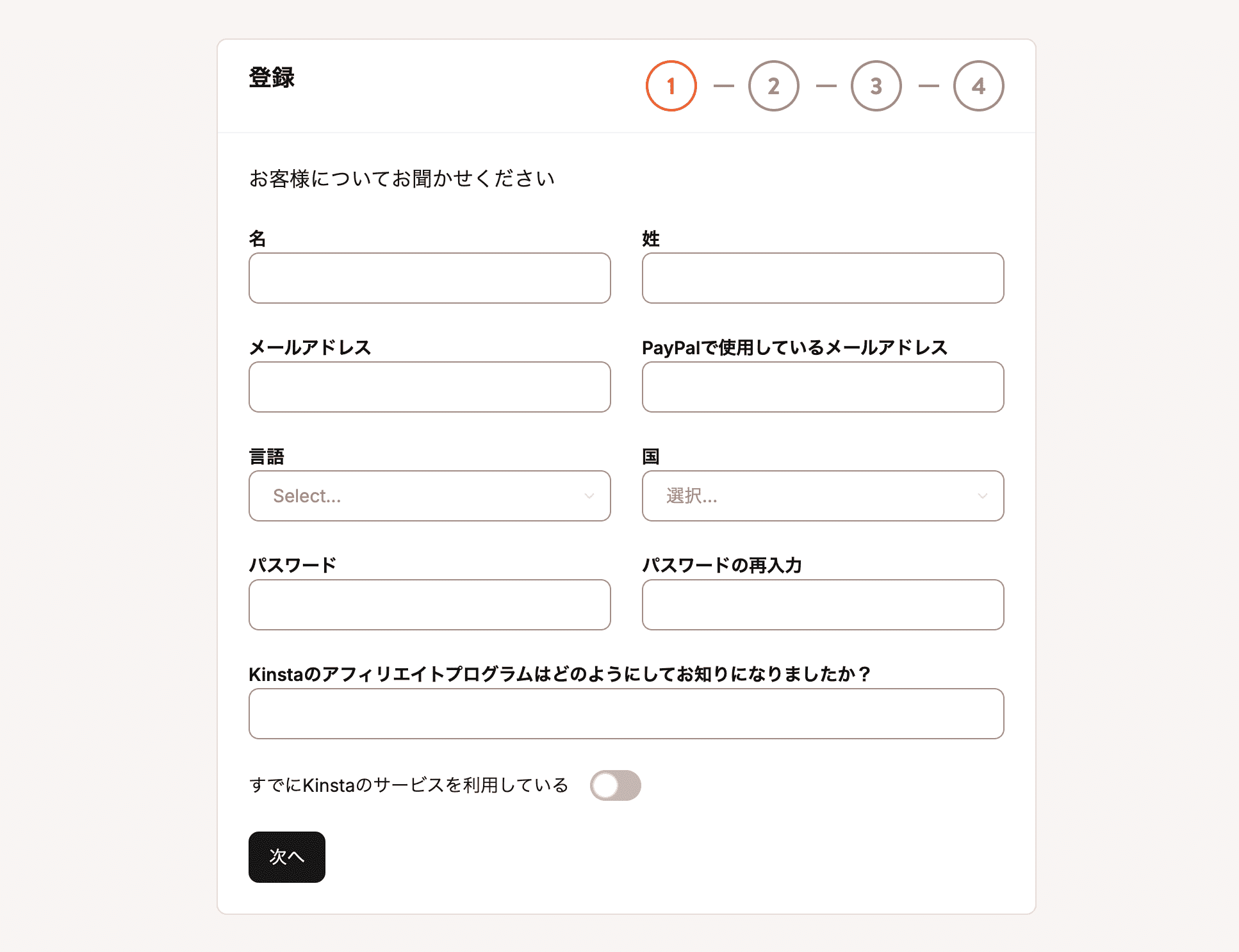Open the 言語 Select dropdown
Image resolution: width=1239 pixels, height=952 pixels.
429,496
